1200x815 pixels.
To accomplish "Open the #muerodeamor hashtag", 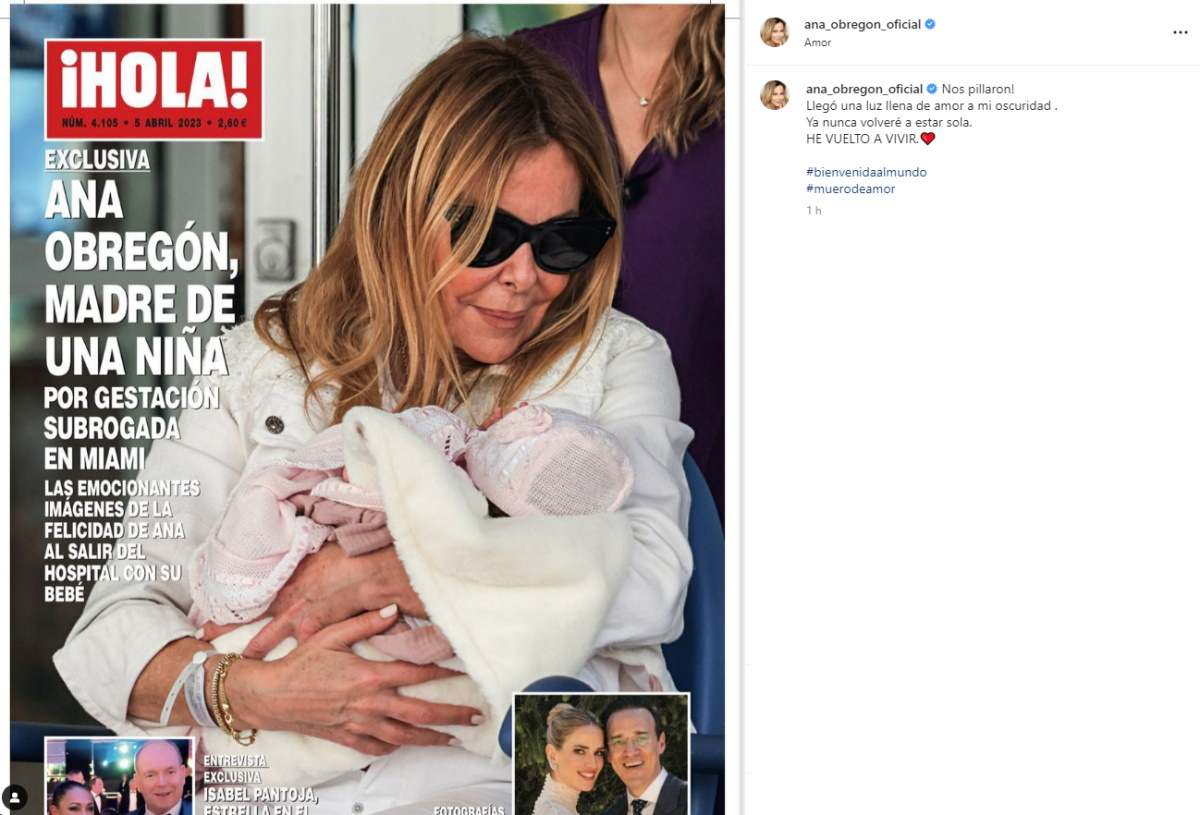I will 850,188.
